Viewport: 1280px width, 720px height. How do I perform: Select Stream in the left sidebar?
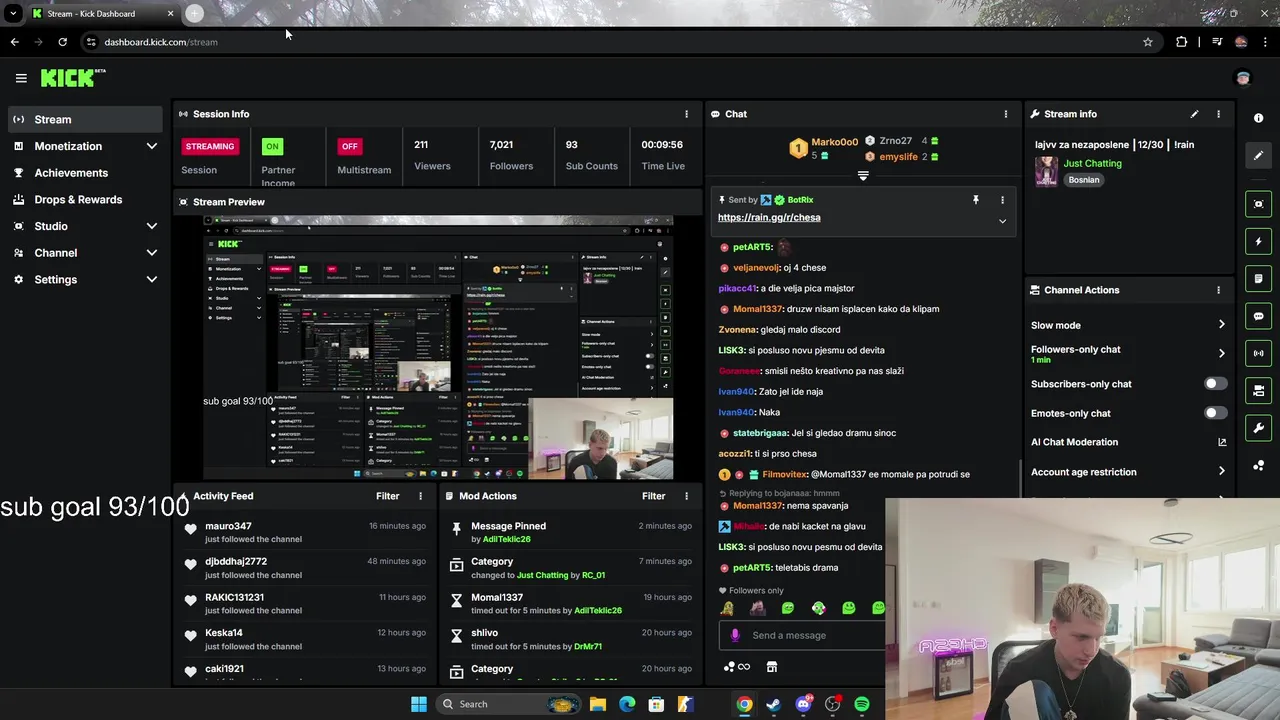click(85, 119)
